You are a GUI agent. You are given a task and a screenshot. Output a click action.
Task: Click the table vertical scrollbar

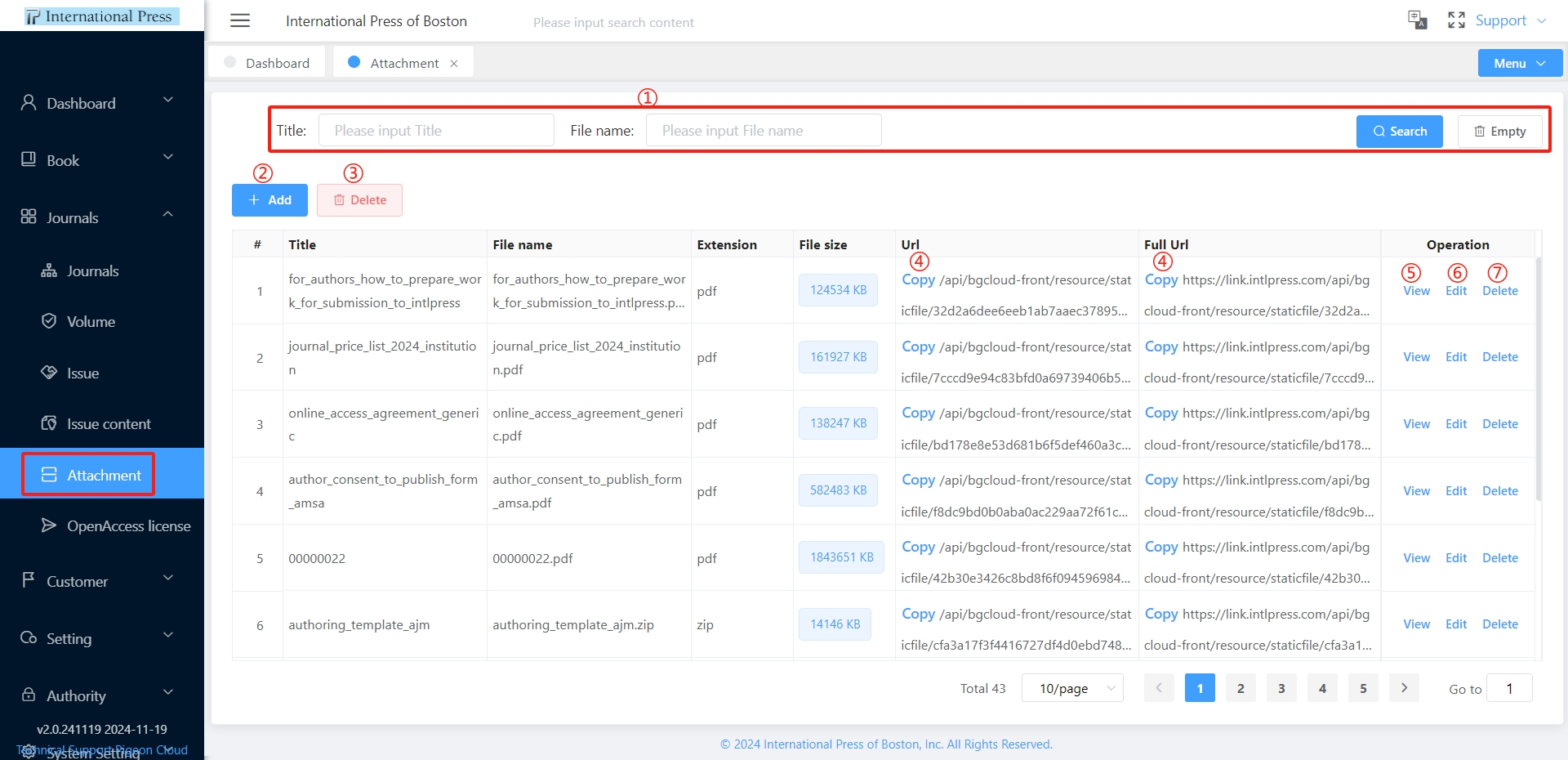(1539, 378)
